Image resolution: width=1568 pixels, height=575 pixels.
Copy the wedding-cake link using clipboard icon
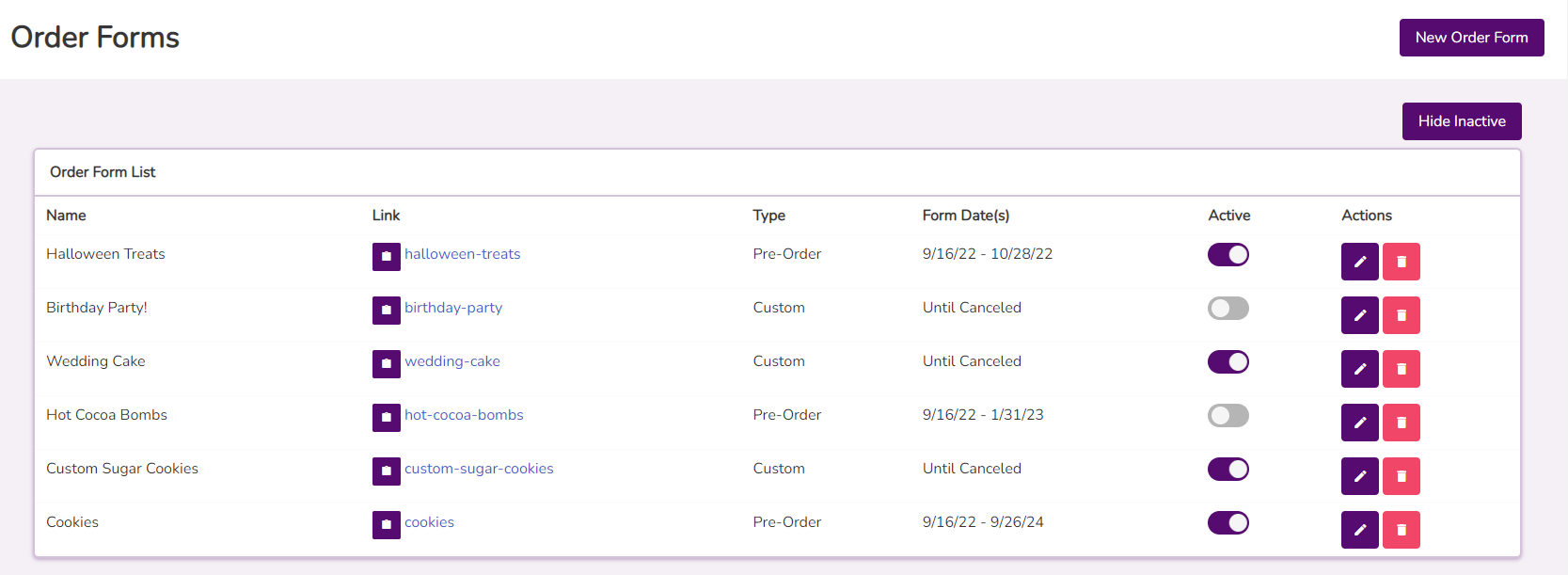click(x=386, y=364)
